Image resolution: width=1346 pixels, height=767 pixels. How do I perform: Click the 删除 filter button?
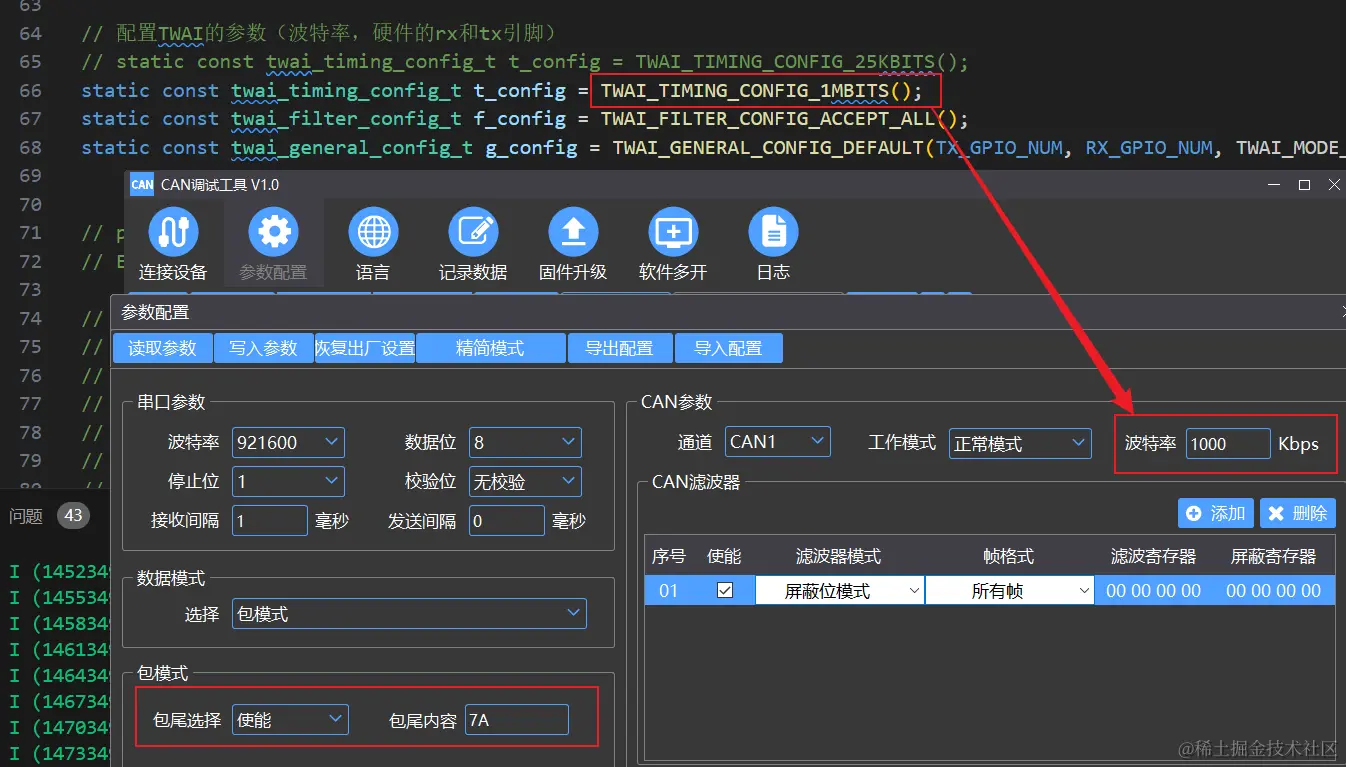[x=1298, y=513]
